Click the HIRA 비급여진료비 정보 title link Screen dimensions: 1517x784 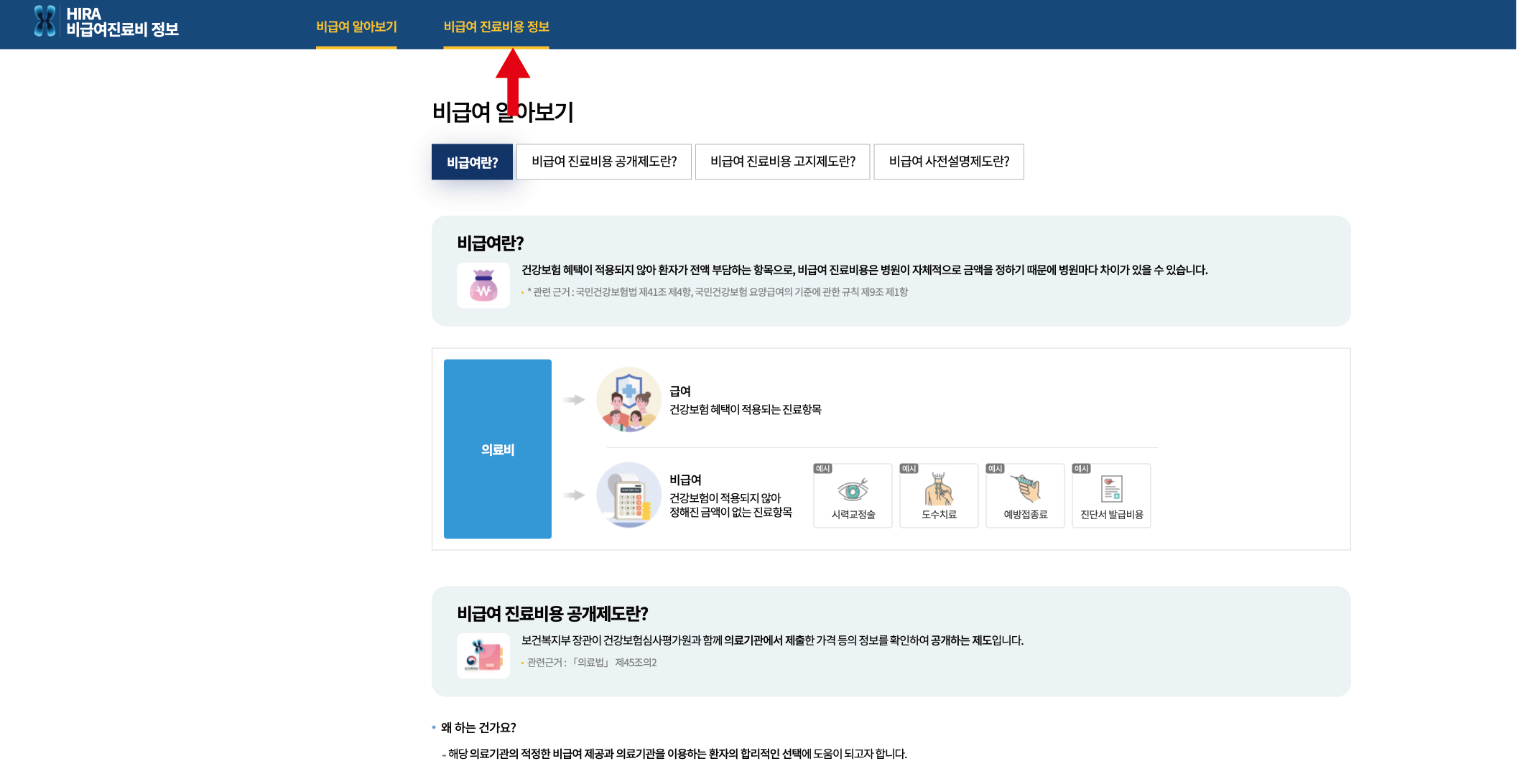(122, 22)
